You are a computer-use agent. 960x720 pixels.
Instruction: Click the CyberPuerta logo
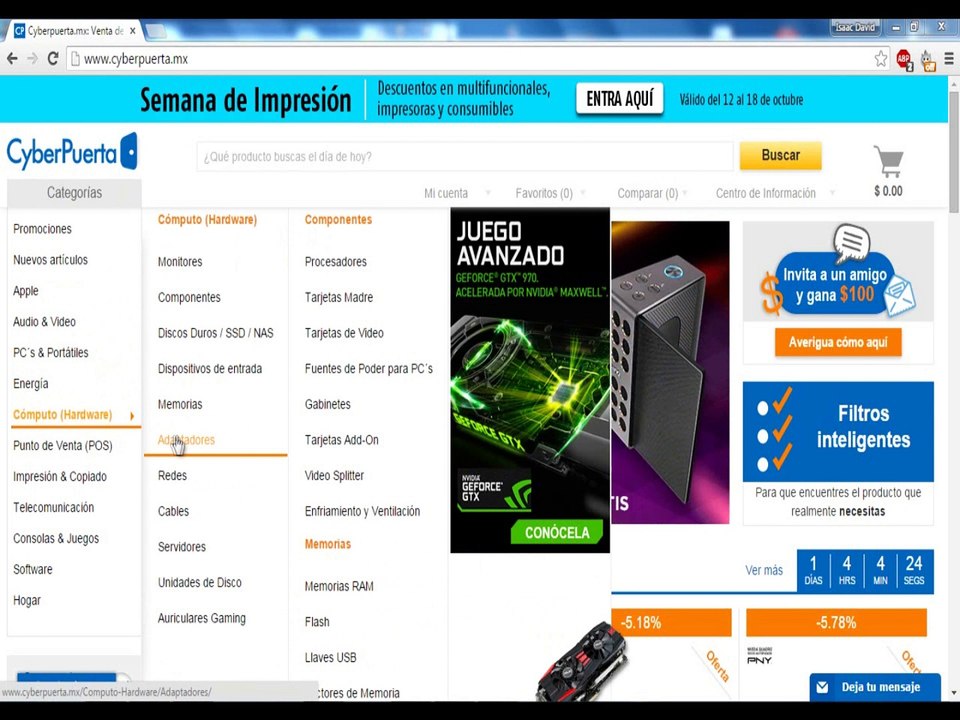pyautogui.click(x=72, y=152)
